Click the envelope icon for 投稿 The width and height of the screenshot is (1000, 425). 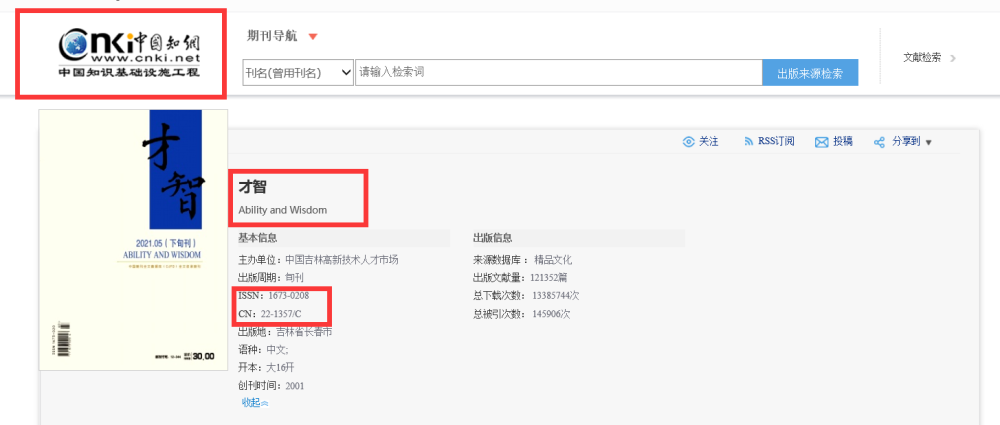pos(821,142)
